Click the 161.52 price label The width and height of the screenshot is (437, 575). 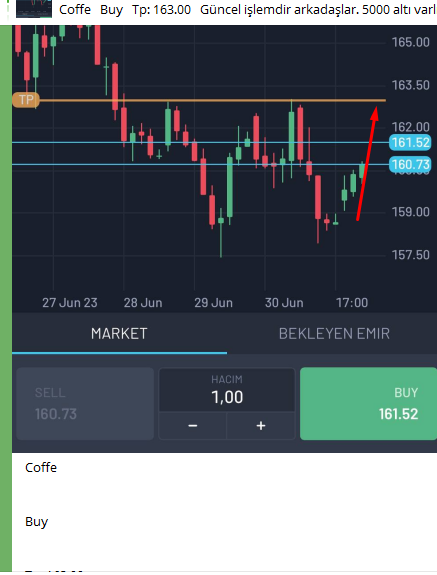click(x=410, y=142)
